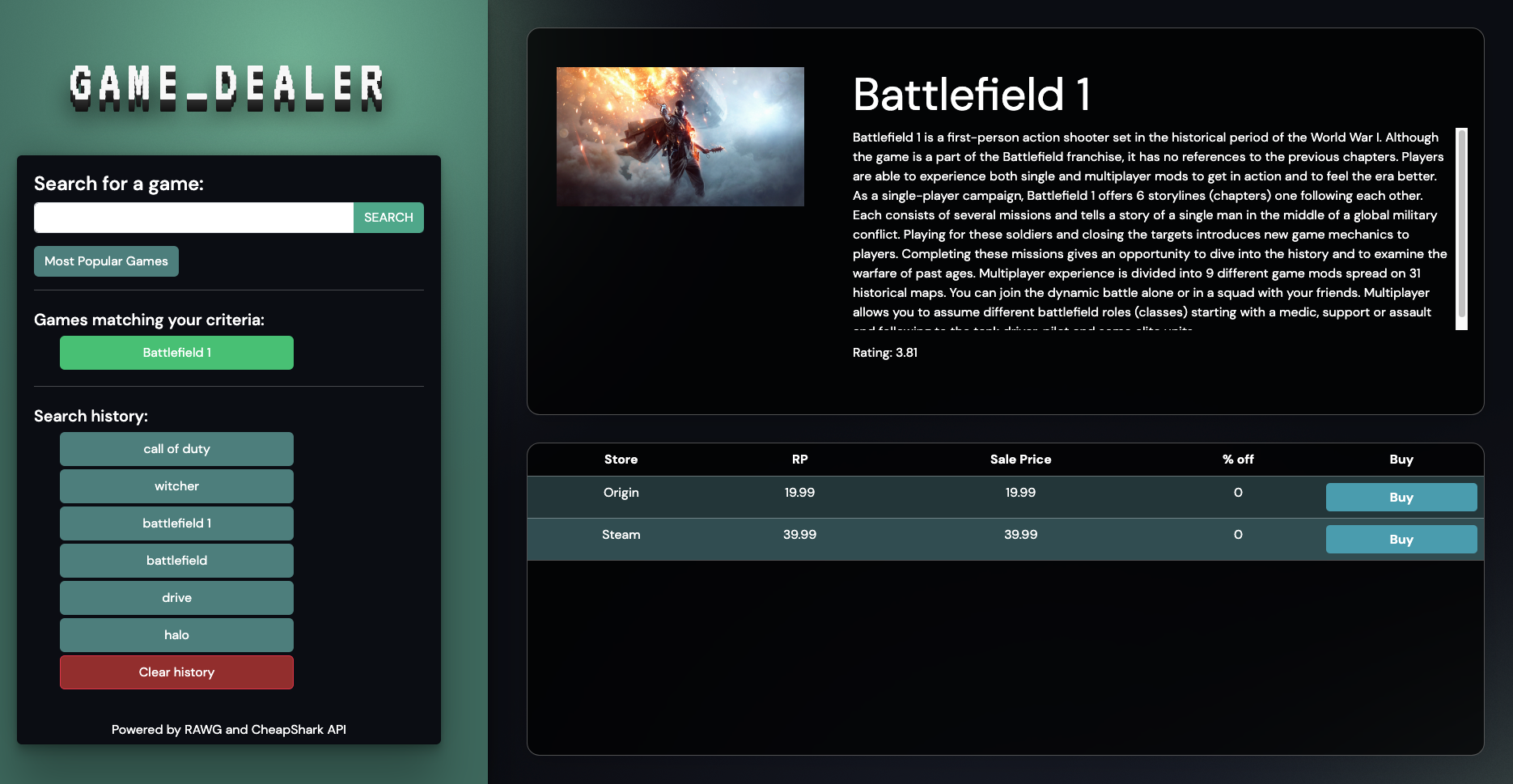Viewport: 1513px width, 784px height.
Task: Click the GAME_DEALER logo
Action: 227,87
